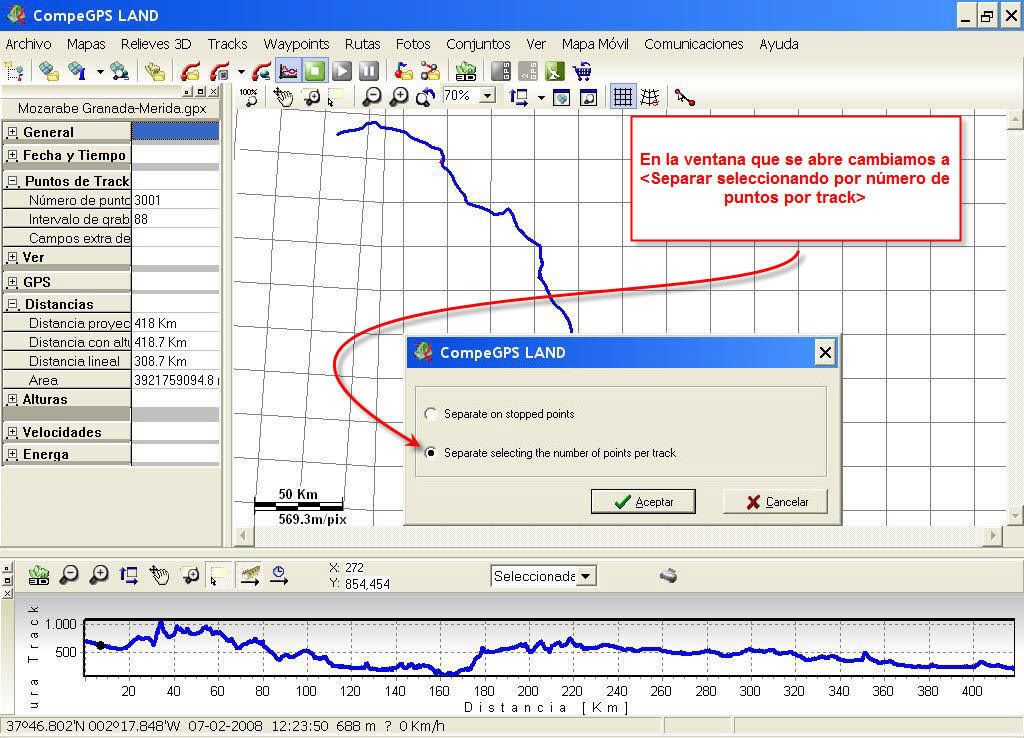Viewport: 1024px width, 738px height.
Task: Click zoom out magnifier in map toolbar
Action: pyautogui.click(x=372, y=97)
